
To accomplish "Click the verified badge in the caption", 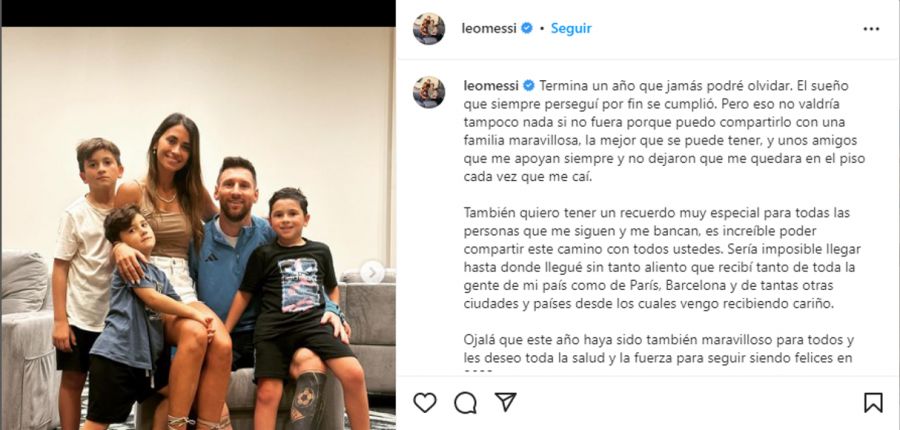I will [529, 86].
